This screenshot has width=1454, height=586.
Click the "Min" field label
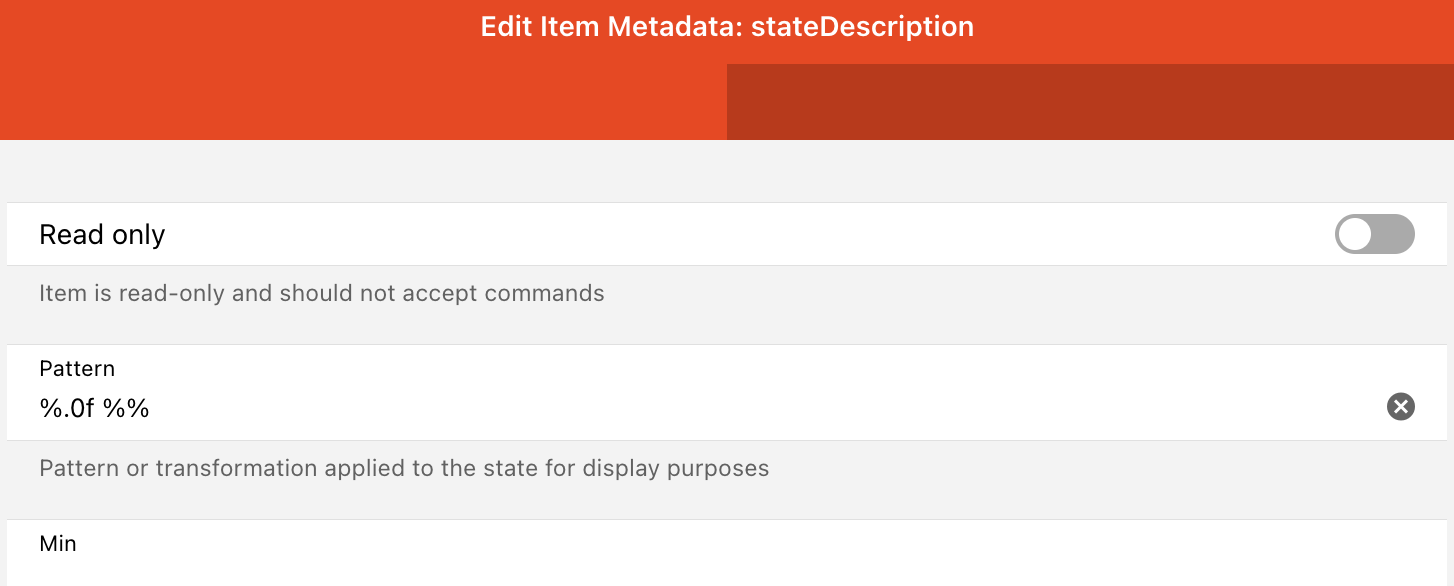click(58, 544)
